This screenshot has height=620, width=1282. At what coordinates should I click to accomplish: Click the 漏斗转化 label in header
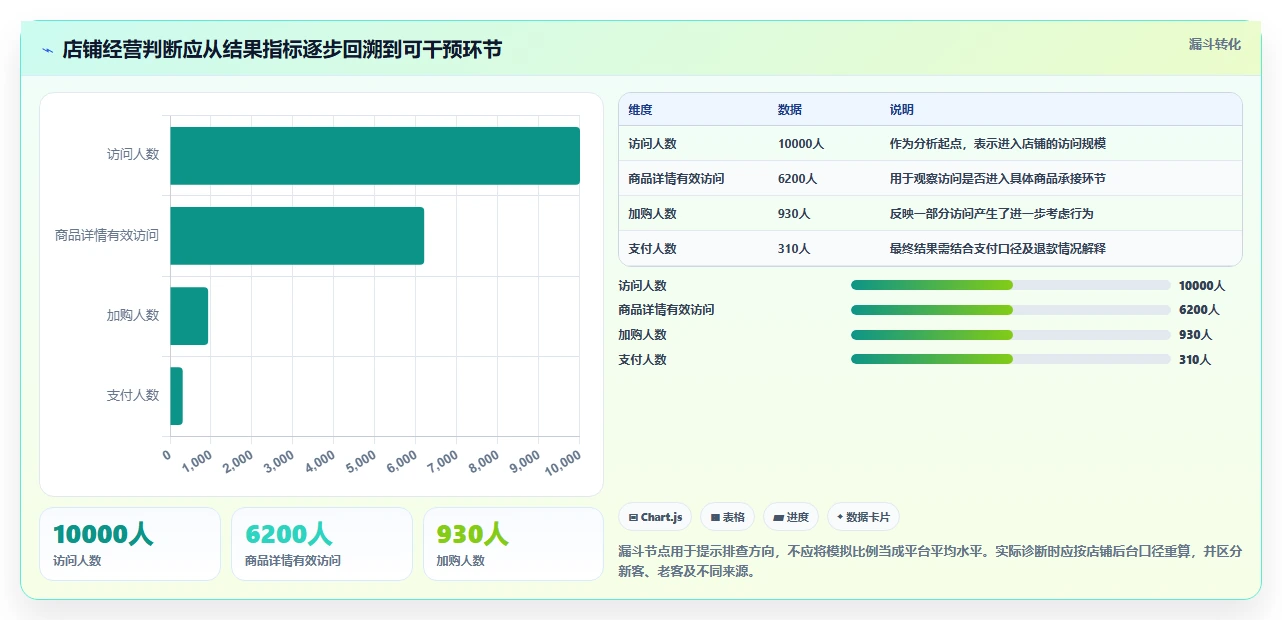point(1215,44)
